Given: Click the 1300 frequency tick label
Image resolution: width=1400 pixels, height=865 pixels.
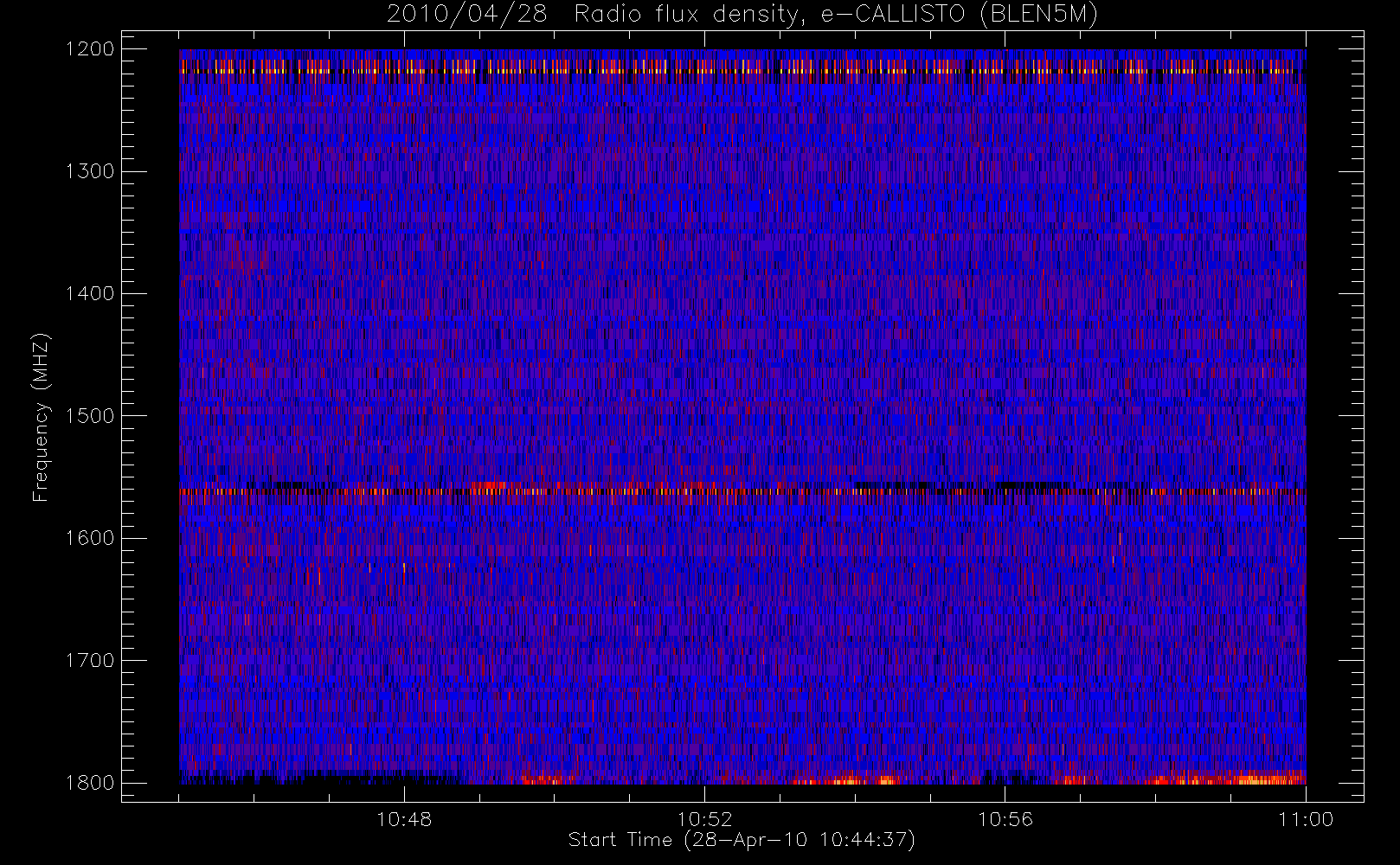Looking at the screenshot, I should 90,171.
